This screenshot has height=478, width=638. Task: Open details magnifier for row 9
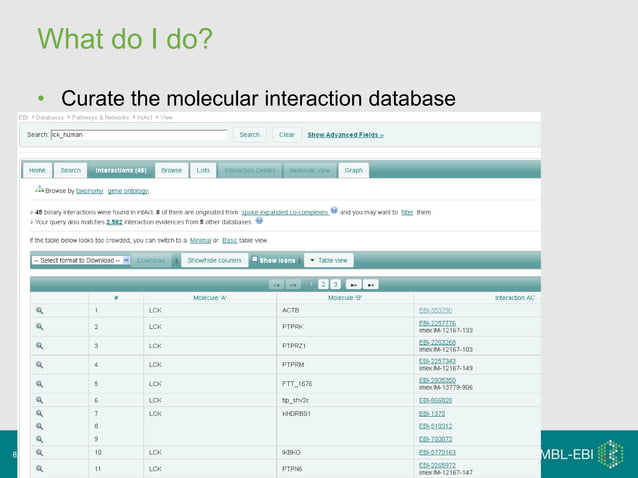[x=39, y=439]
